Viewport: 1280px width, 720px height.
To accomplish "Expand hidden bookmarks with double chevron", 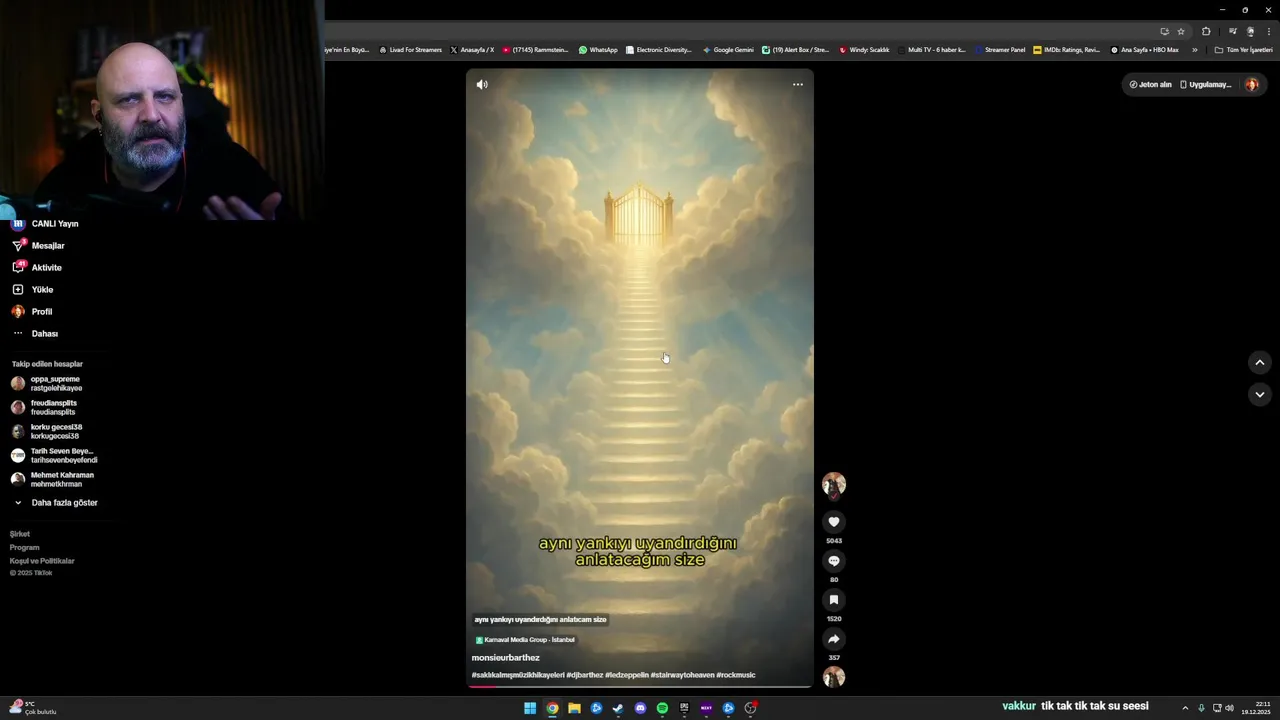I will [1194, 50].
